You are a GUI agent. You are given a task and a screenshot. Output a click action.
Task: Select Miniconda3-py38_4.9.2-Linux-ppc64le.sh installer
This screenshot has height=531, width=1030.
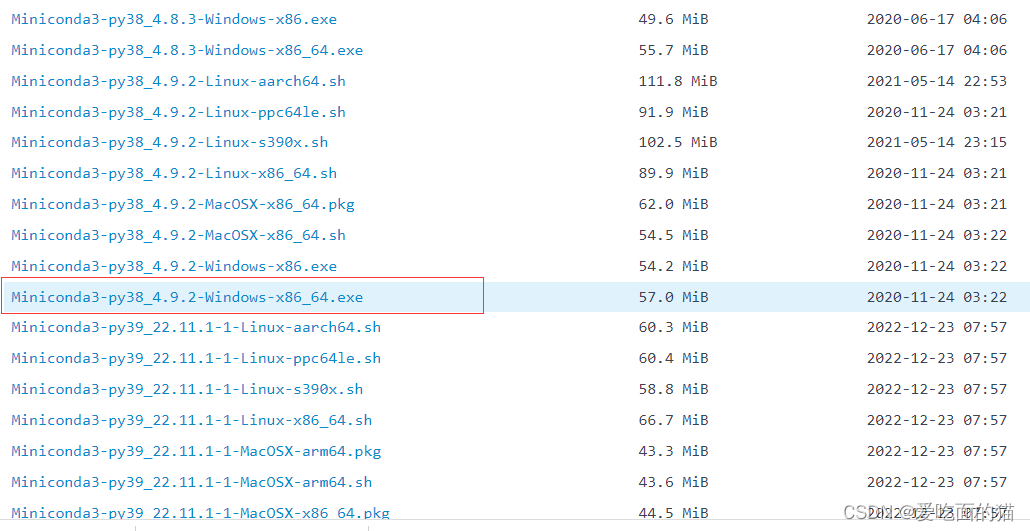tap(178, 112)
